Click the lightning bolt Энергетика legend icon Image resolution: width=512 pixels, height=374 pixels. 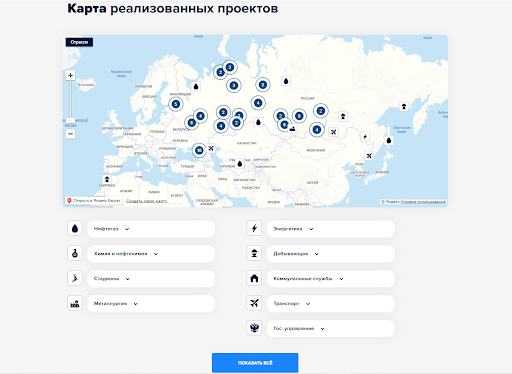pyautogui.click(x=254, y=229)
